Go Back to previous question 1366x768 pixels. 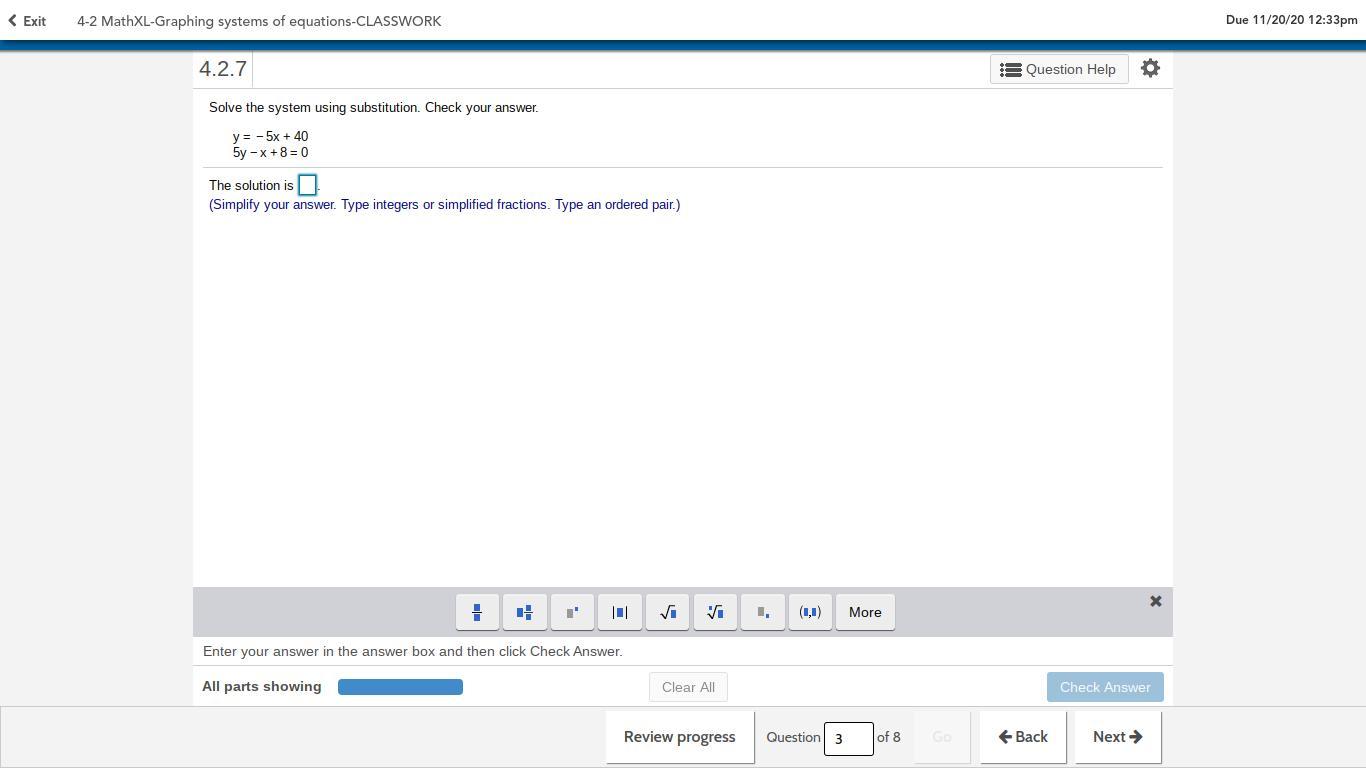coord(1023,737)
